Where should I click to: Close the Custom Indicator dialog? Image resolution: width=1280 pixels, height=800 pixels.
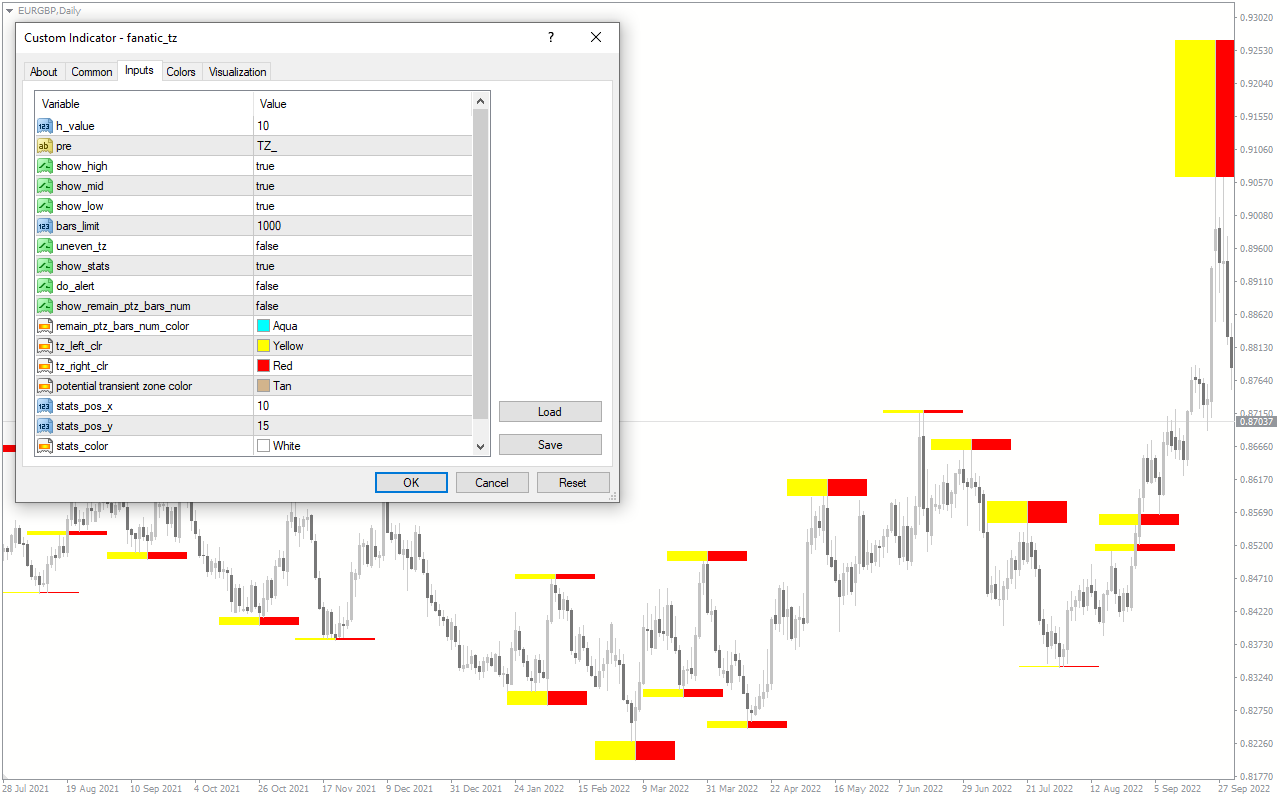[596, 37]
